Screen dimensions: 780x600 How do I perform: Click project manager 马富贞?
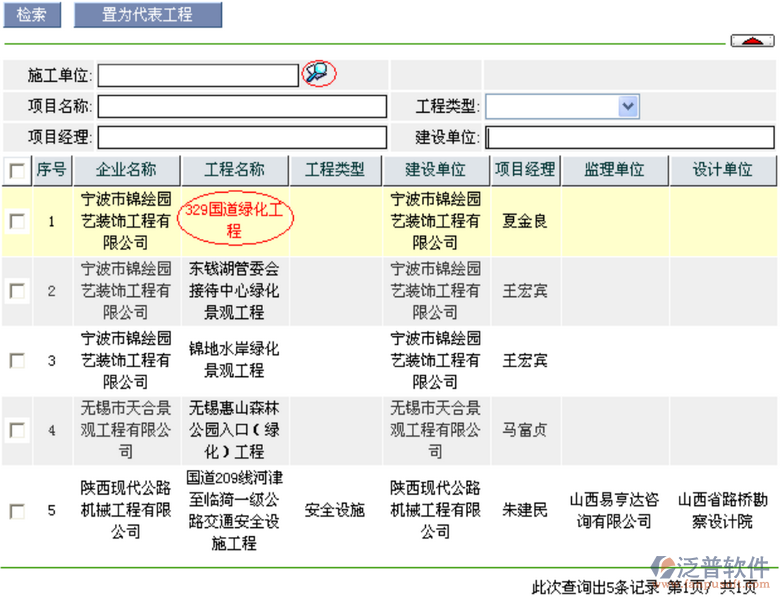pos(525,430)
